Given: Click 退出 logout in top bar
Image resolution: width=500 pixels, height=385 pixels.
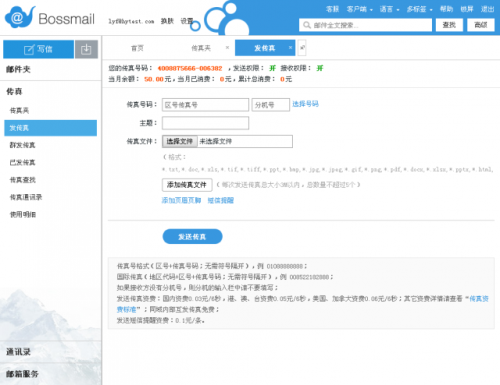Looking at the screenshot, I should [487, 9].
